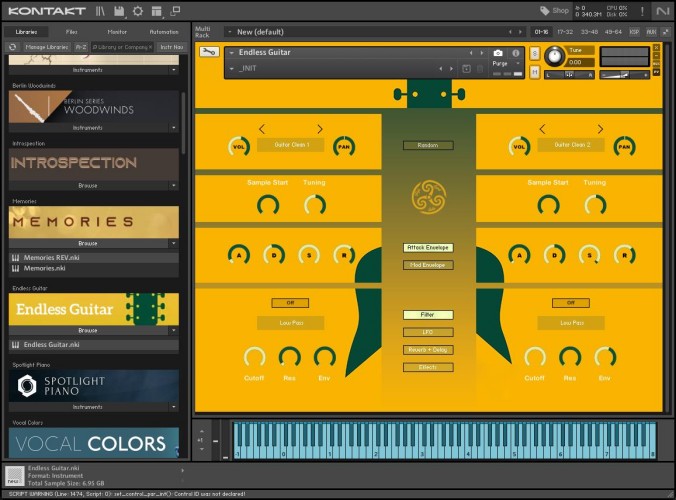Click the Random button
Viewport: 676px width, 500px height.
pos(428,145)
